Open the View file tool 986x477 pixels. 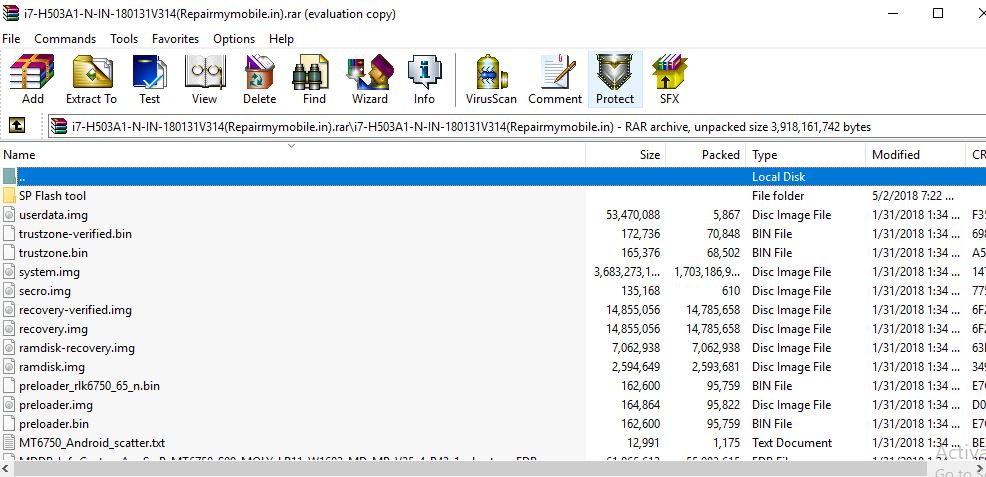tap(204, 79)
